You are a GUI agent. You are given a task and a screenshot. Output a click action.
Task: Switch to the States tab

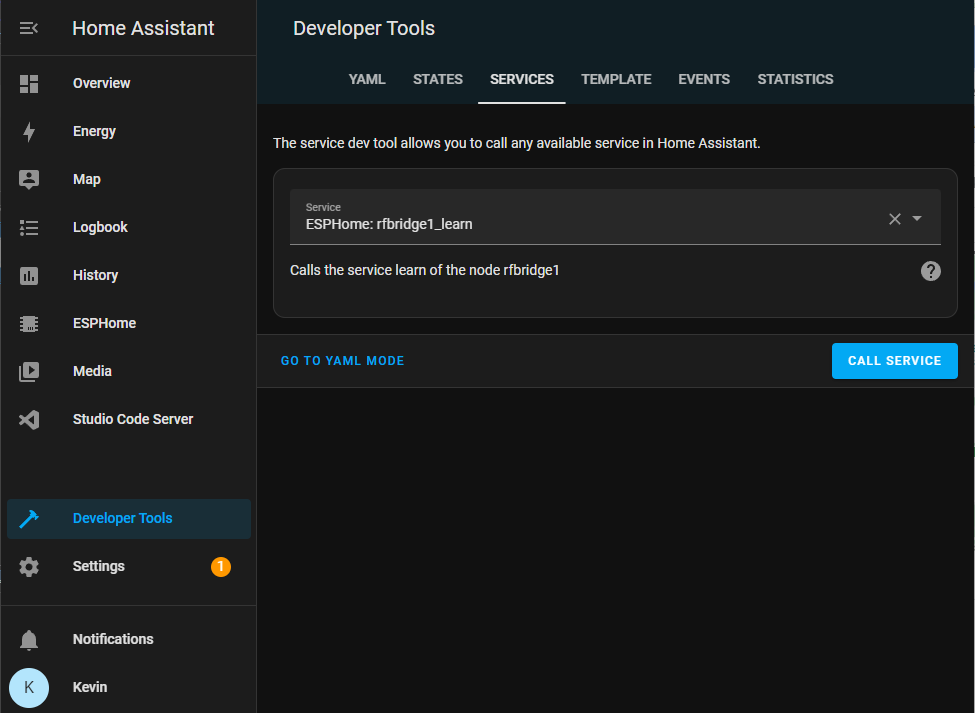[x=438, y=80]
